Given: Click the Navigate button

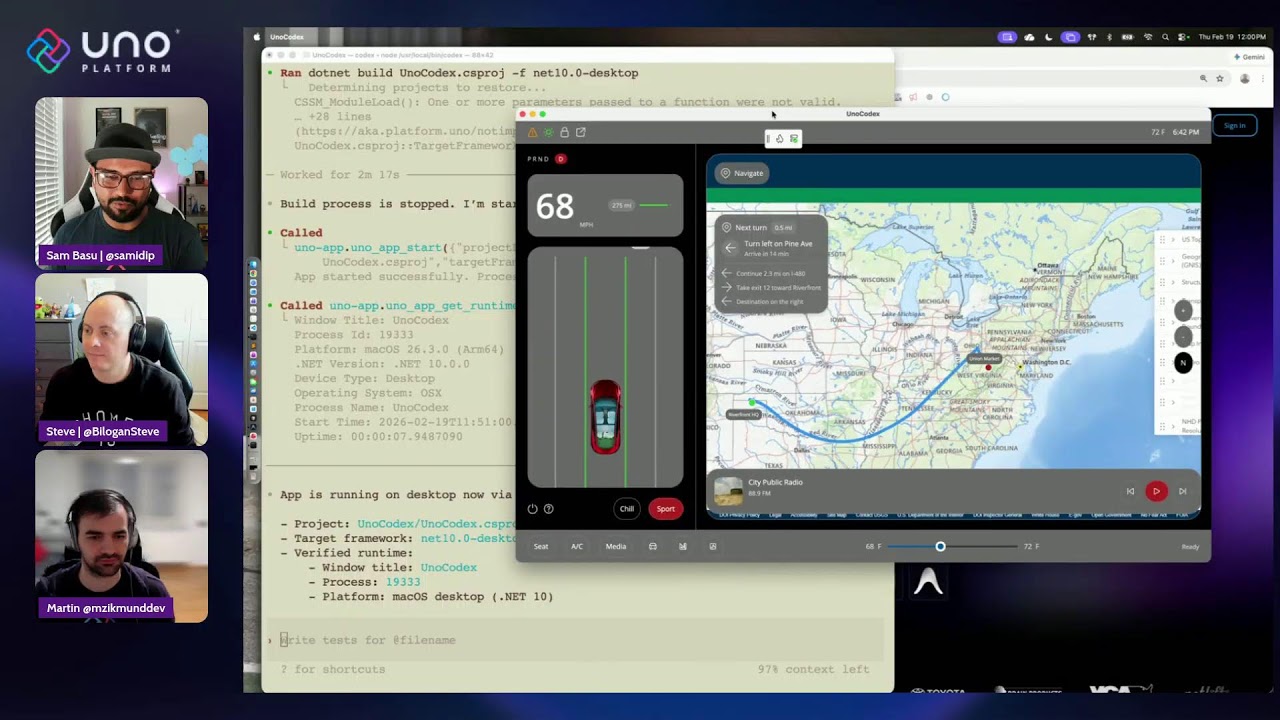Looking at the screenshot, I should (742, 173).
